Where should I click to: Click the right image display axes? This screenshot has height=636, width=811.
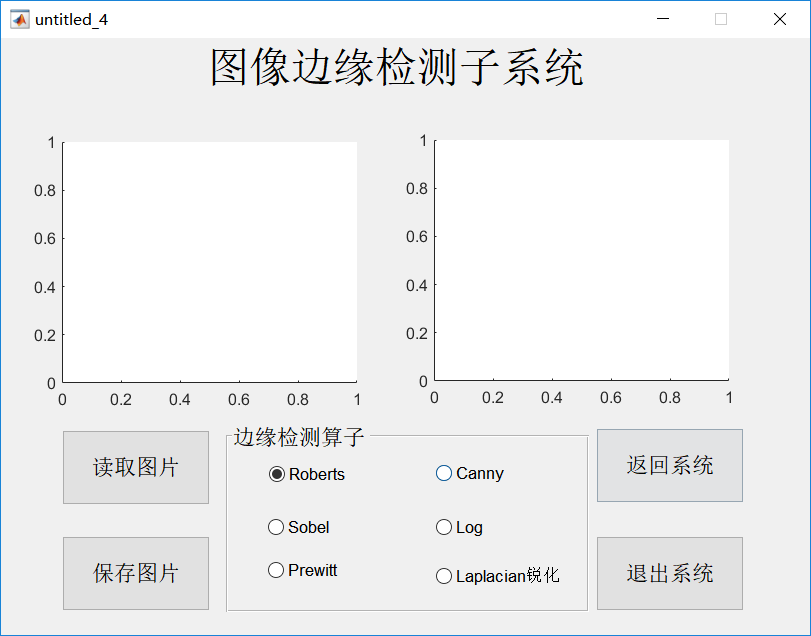[x=581, y=261]
